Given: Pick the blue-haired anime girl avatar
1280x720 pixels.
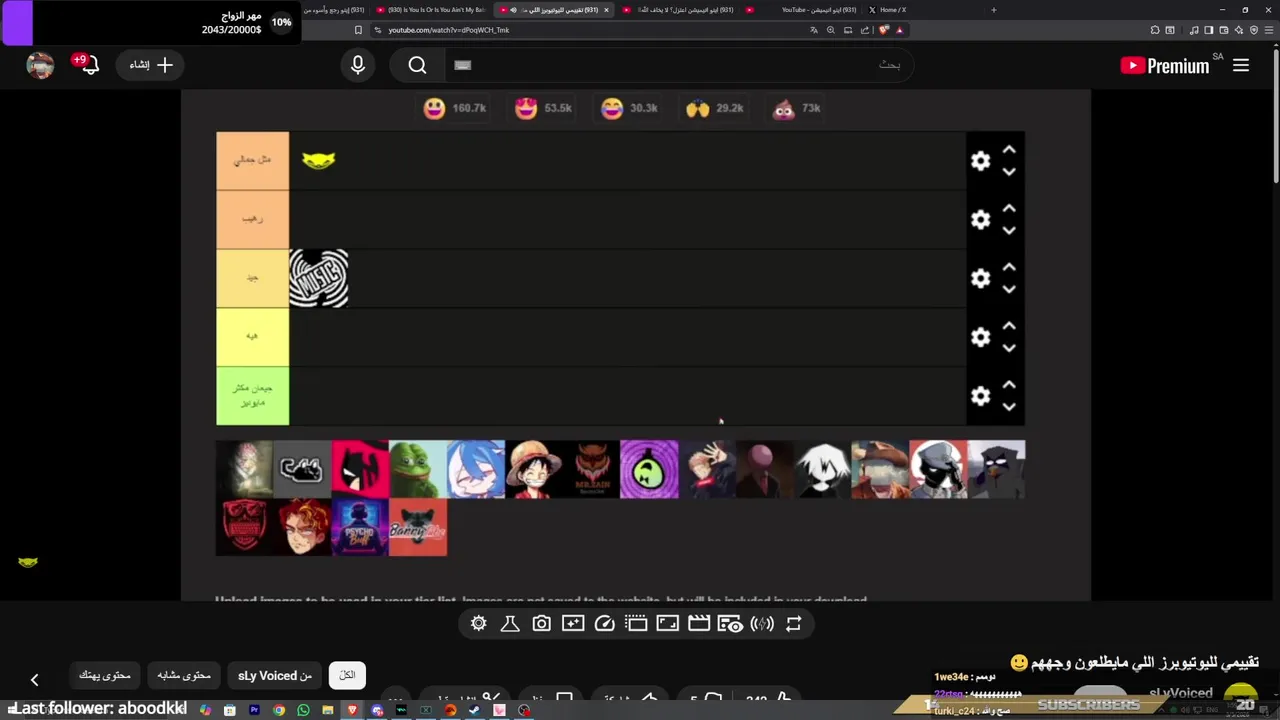Looking at the screenshot, I should [476, 469].
